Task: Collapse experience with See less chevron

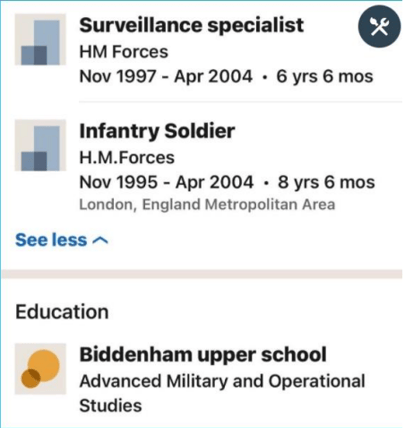Action: point(100,240)
